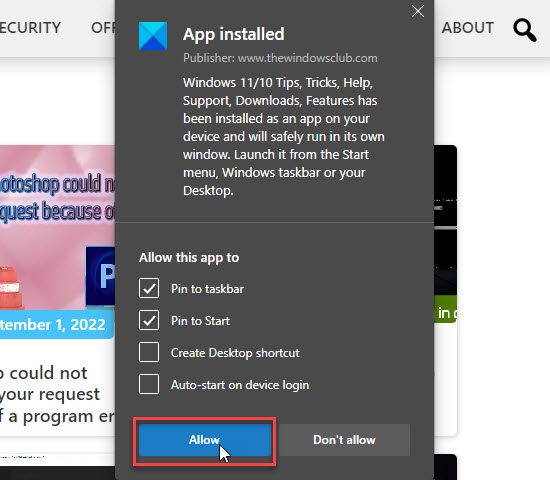The image size is (550, 480).
Task: Close the App installed dialog
Action: (418, 12)
